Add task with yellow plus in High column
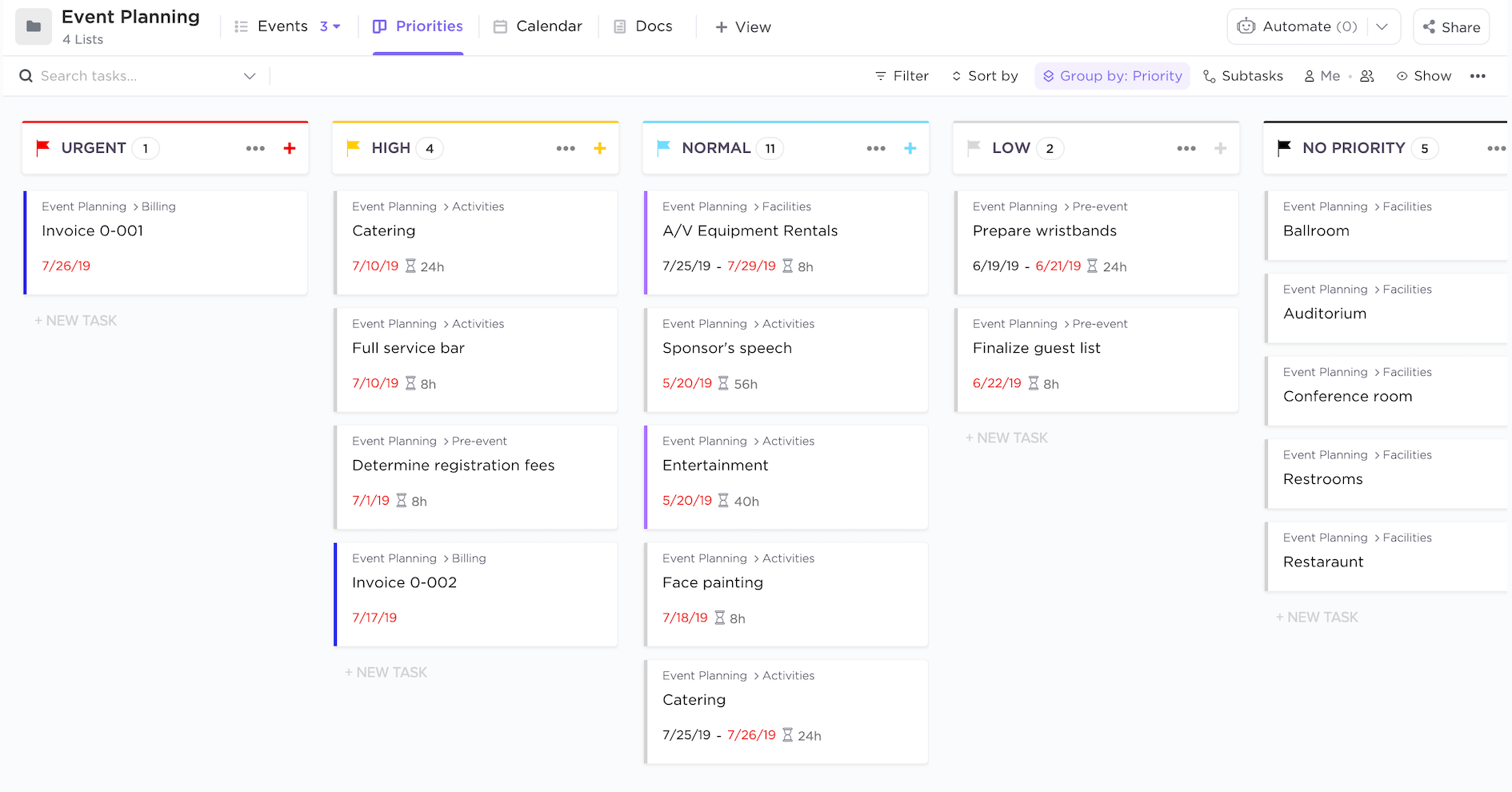This screenshot has width=1512, height=792. pos(600,148)
